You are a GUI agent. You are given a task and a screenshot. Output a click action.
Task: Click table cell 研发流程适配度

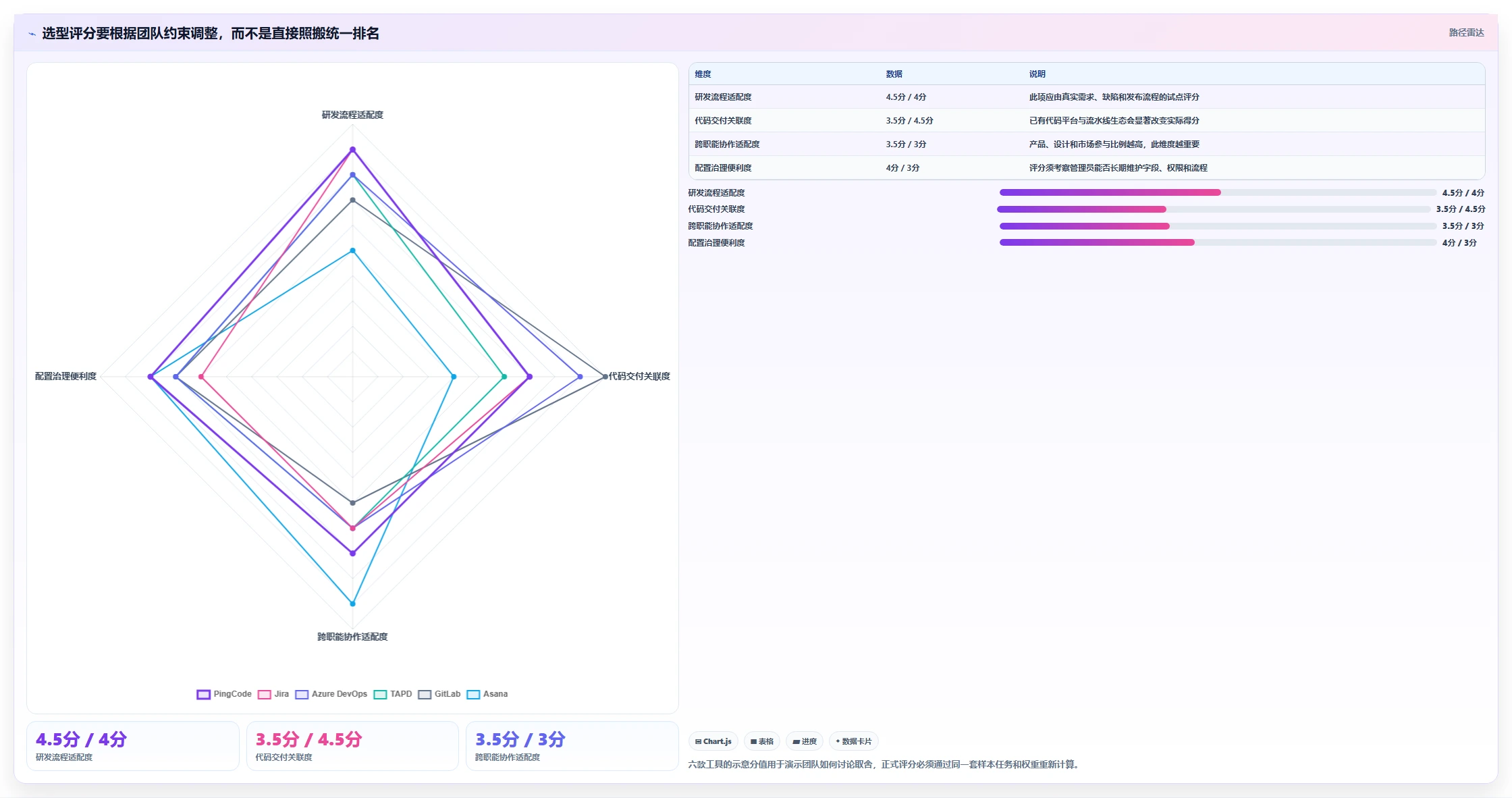point(723,97)
